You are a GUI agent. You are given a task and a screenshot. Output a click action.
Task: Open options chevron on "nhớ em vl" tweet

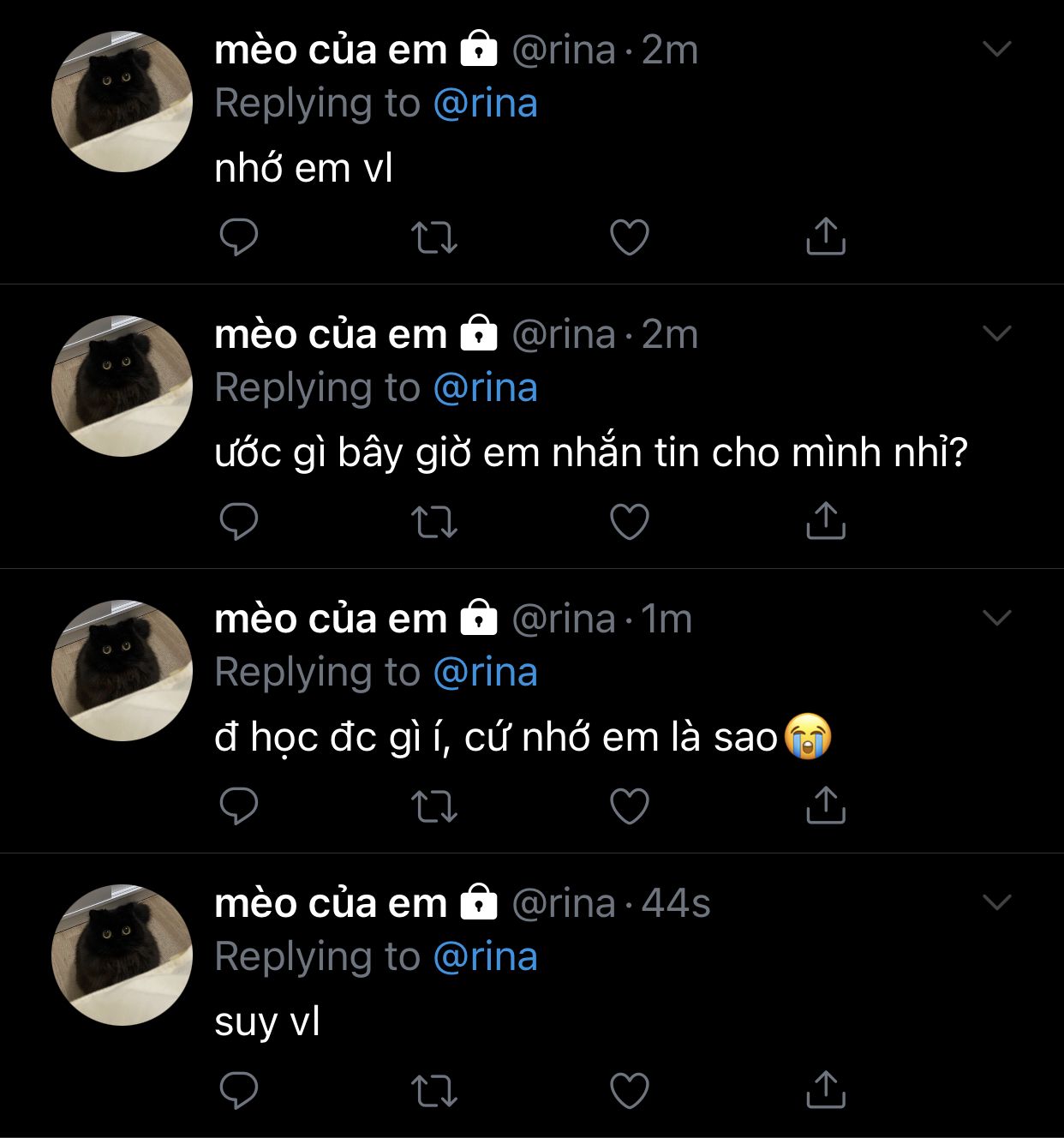997,49
